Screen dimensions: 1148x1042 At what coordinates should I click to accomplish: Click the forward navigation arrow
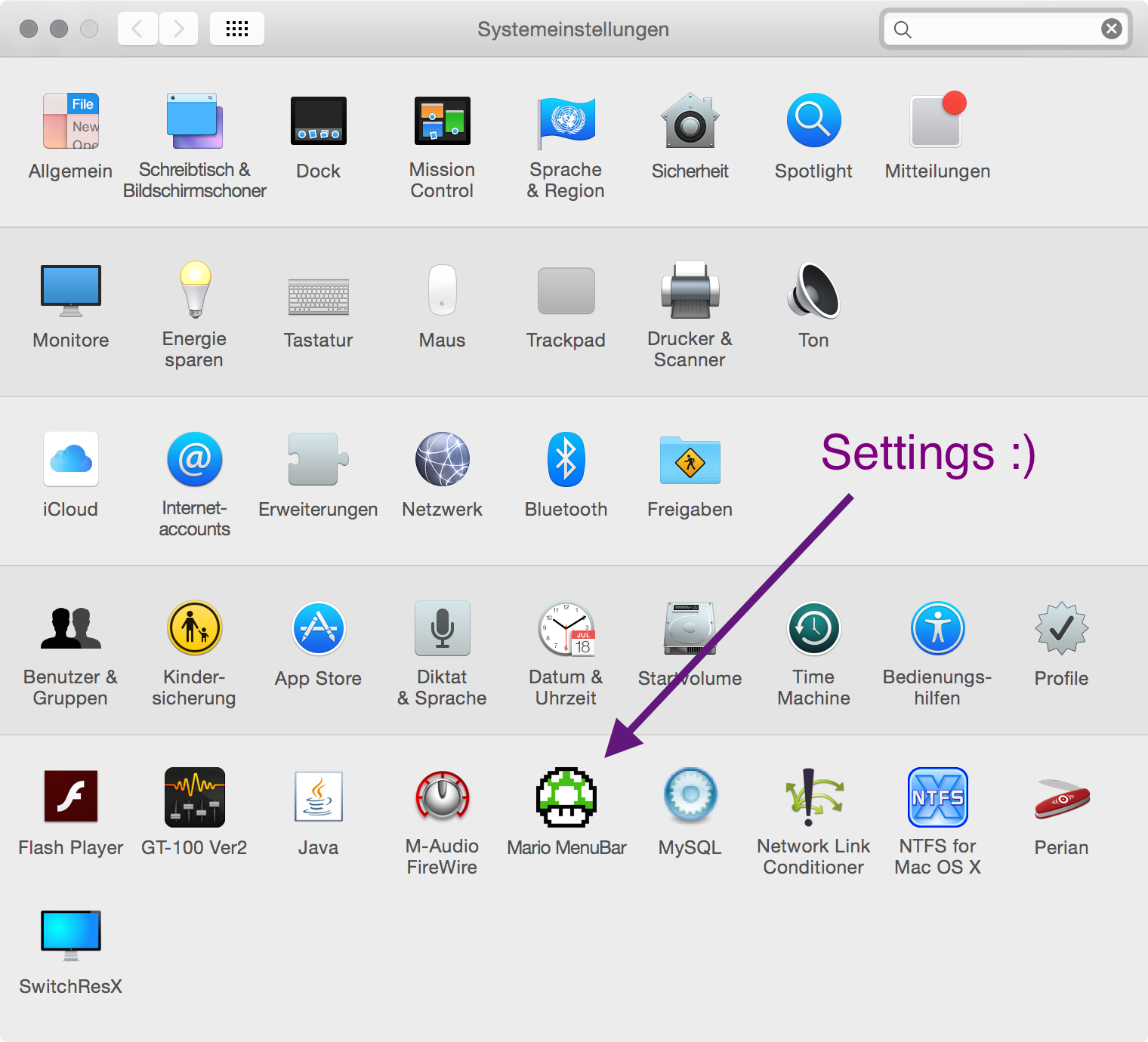click(x=178, y=29)
